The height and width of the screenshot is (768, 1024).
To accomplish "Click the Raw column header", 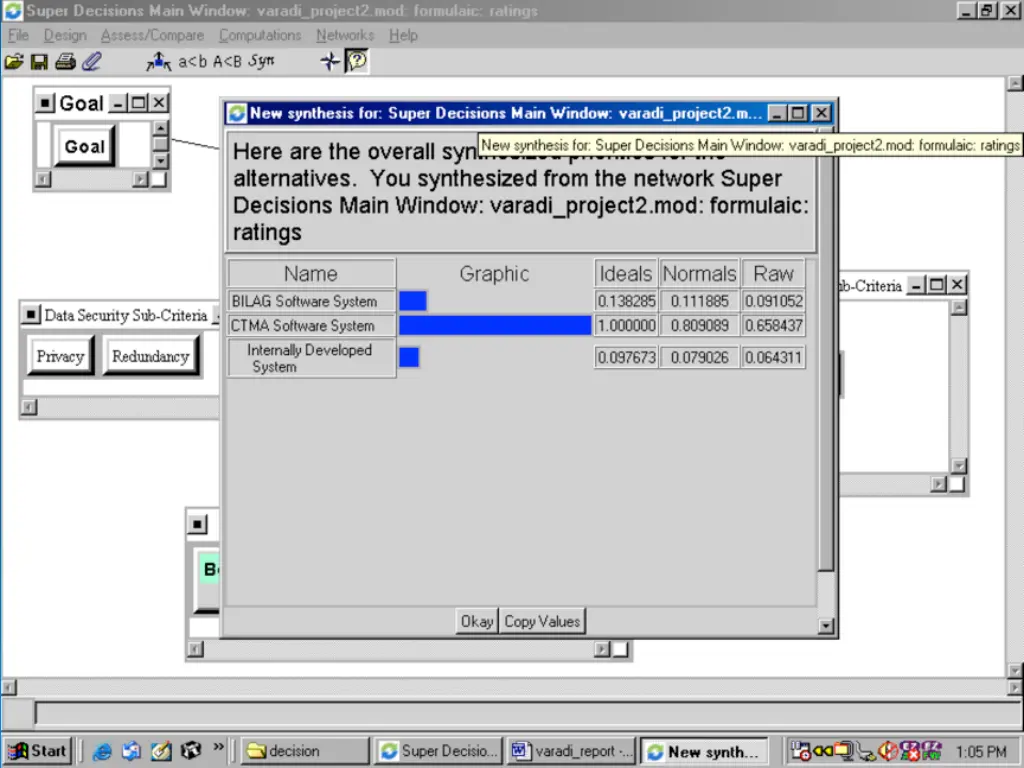I will (773, 274).
